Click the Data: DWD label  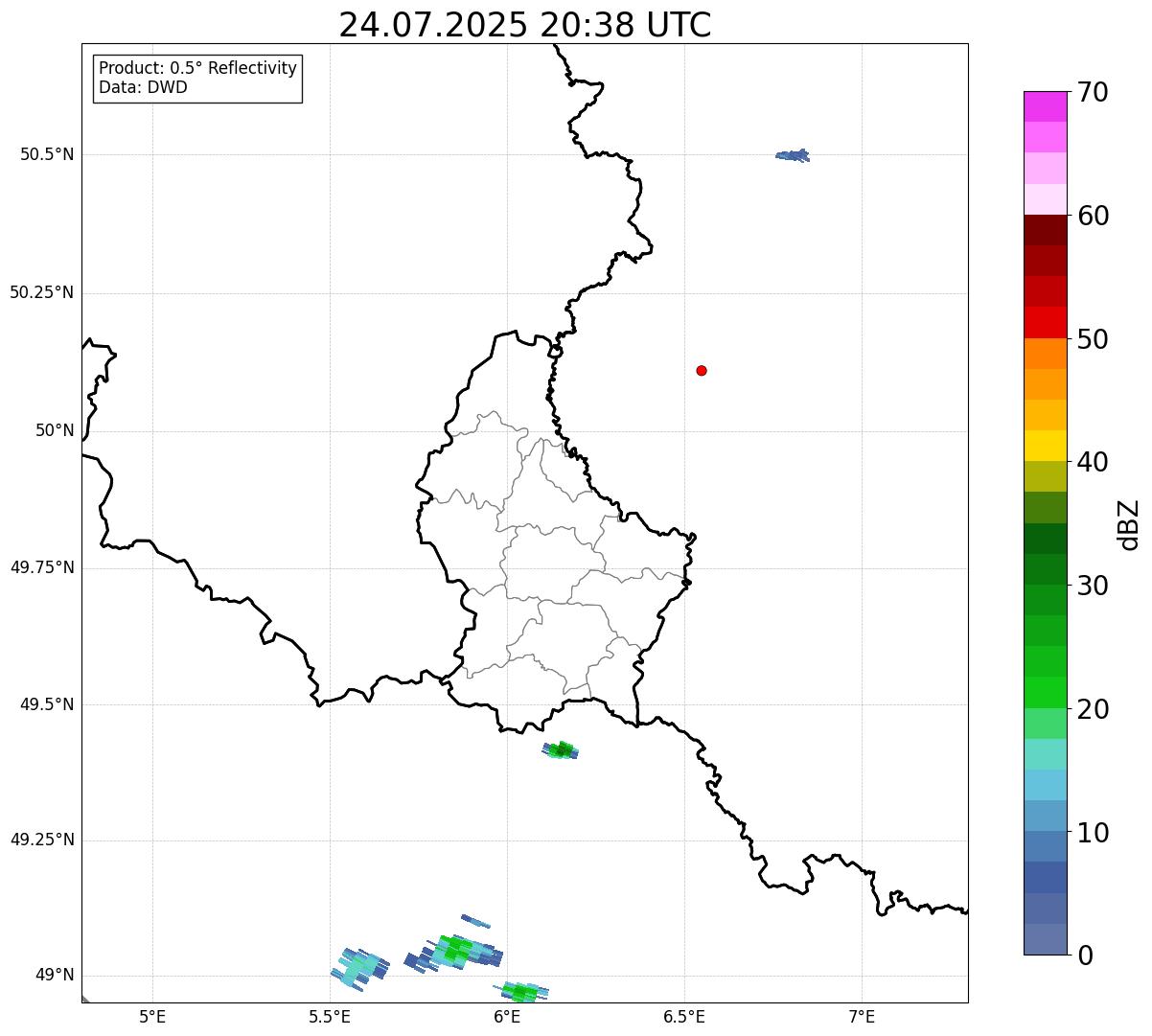[144, 87]
